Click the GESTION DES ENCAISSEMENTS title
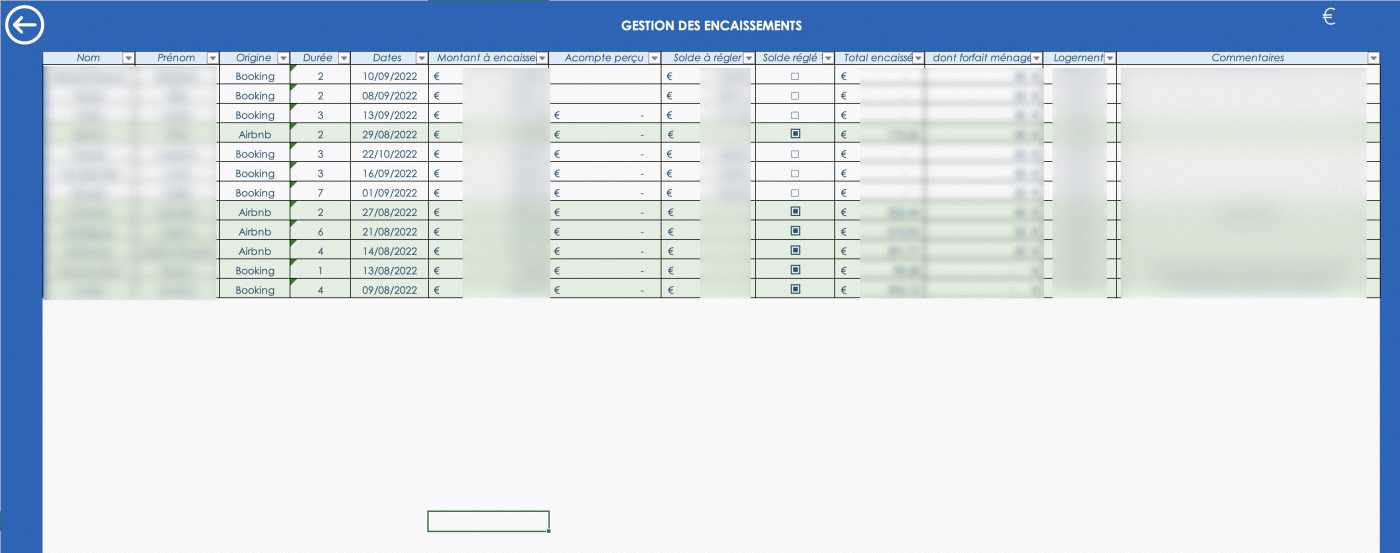The height and width of the screenshot is (553, 1400). point(711,26)
